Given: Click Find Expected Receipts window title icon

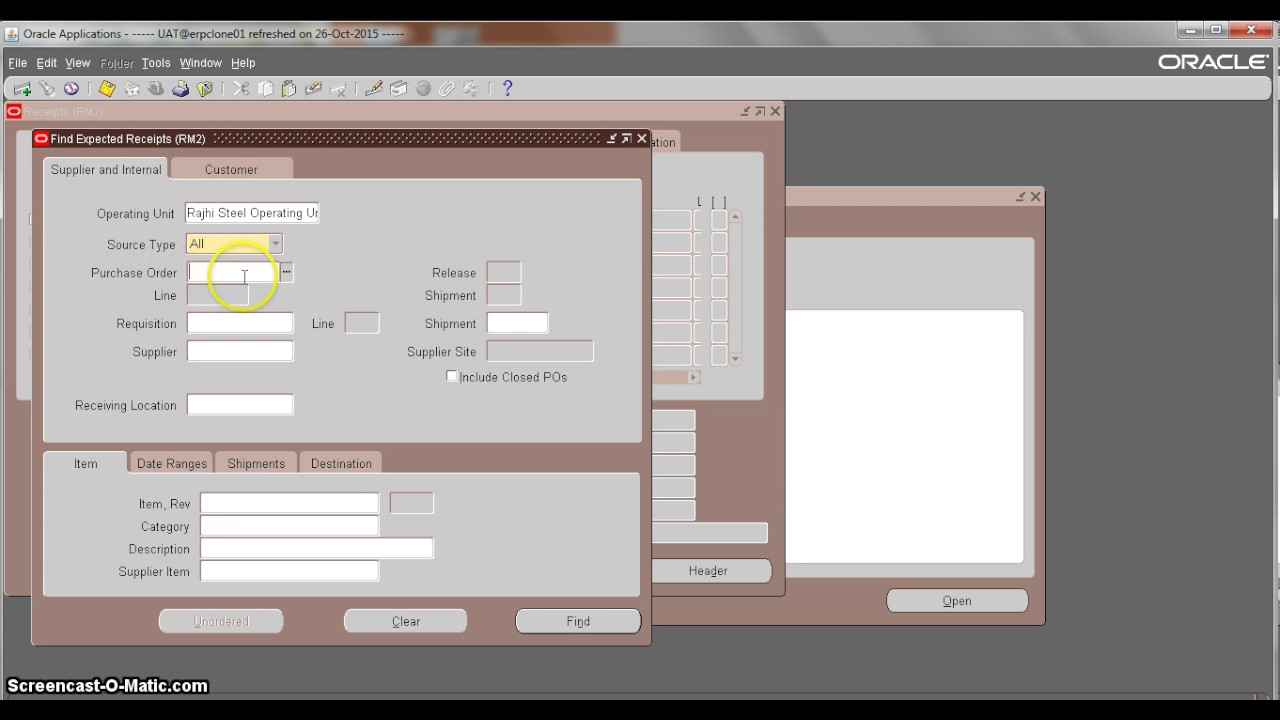Looking at the screenshot, I should tap(41, 139).
